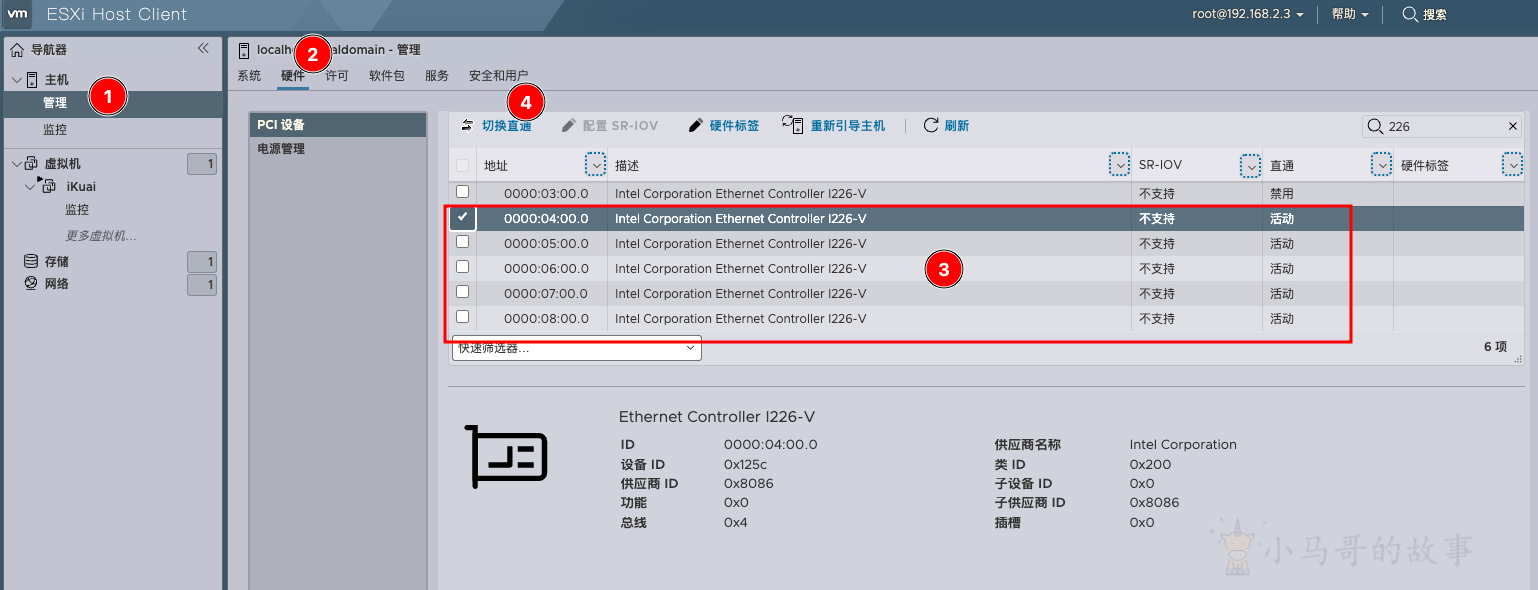Click the VMware vm logo icon
This screenshot has width=1538, height=590.
[x=18, y=15]
